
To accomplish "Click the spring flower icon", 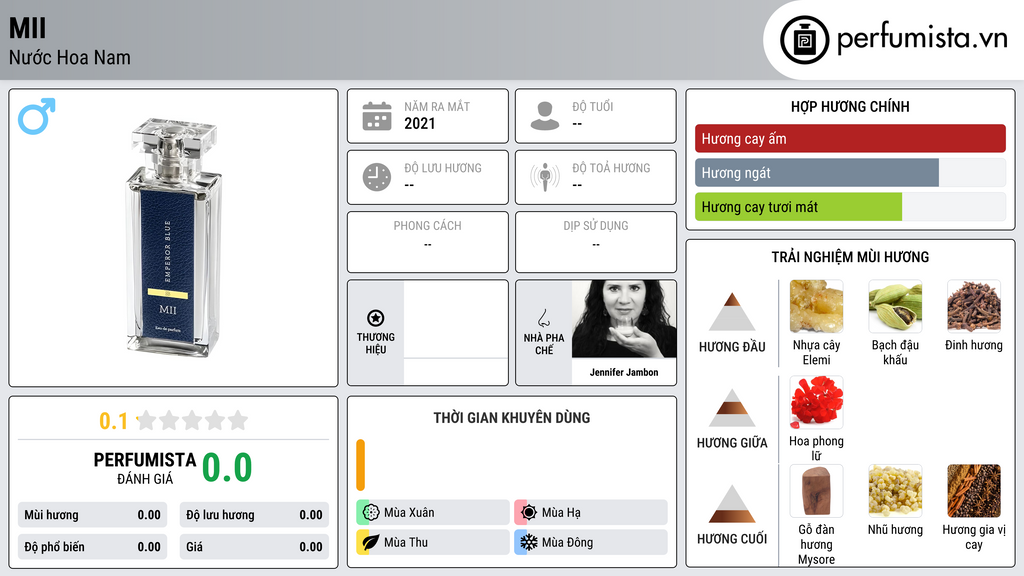I will tap(371, 513).
